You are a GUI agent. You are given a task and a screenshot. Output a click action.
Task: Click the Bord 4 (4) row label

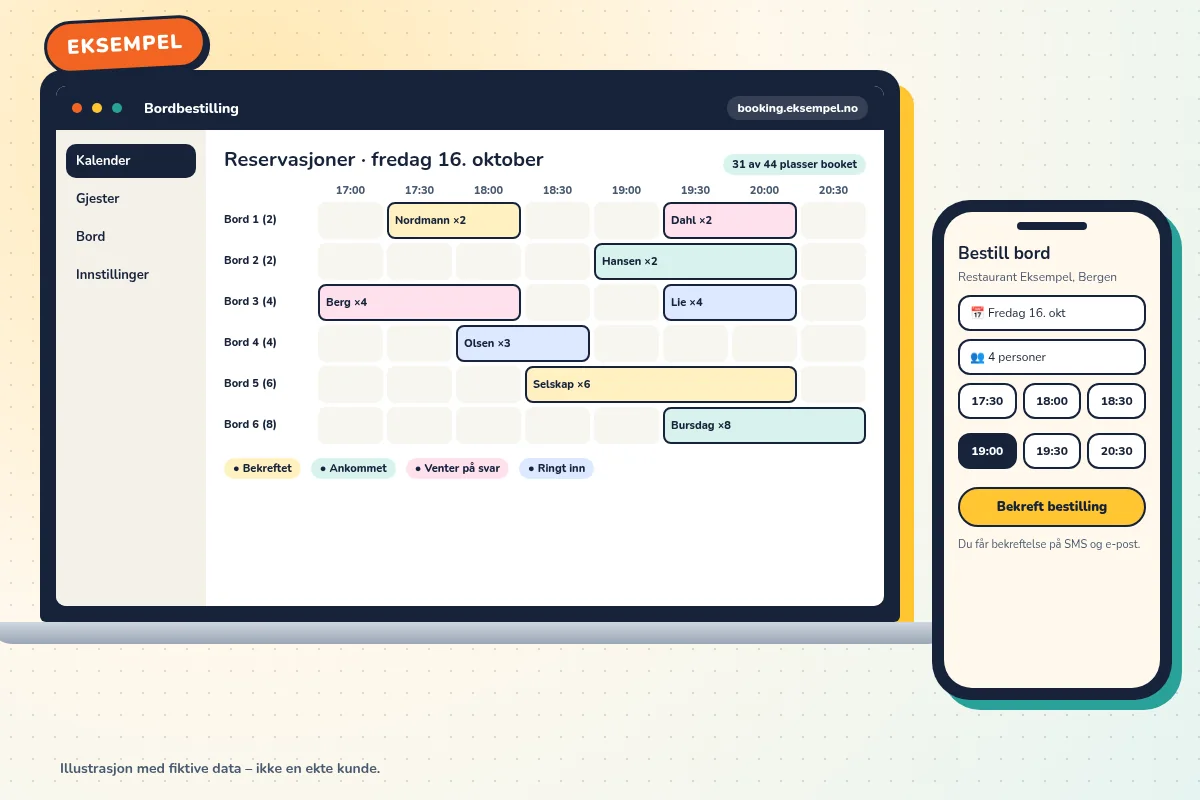click(250, 343)
